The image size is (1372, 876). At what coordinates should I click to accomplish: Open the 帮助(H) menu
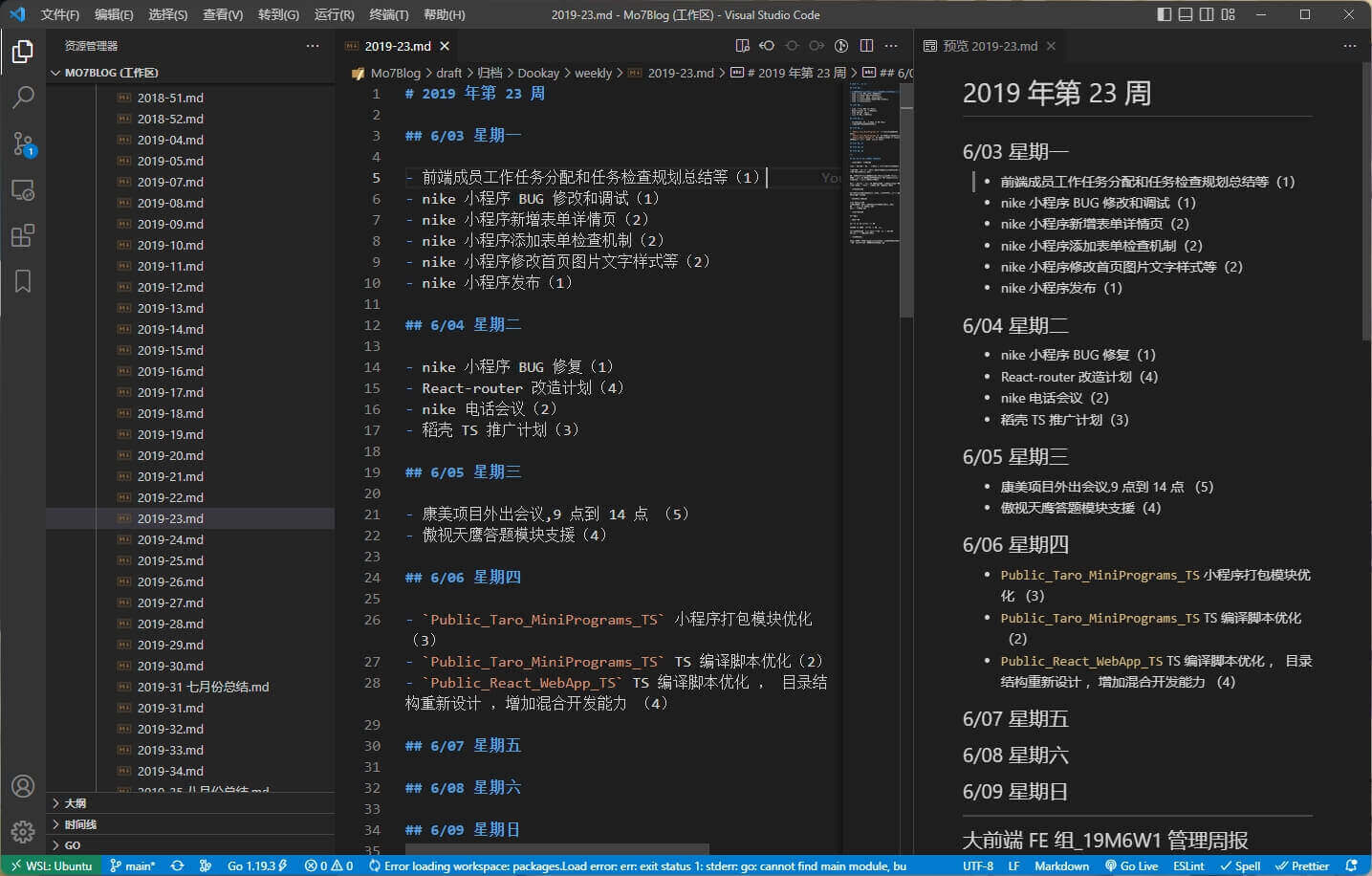tap(444, 14)
